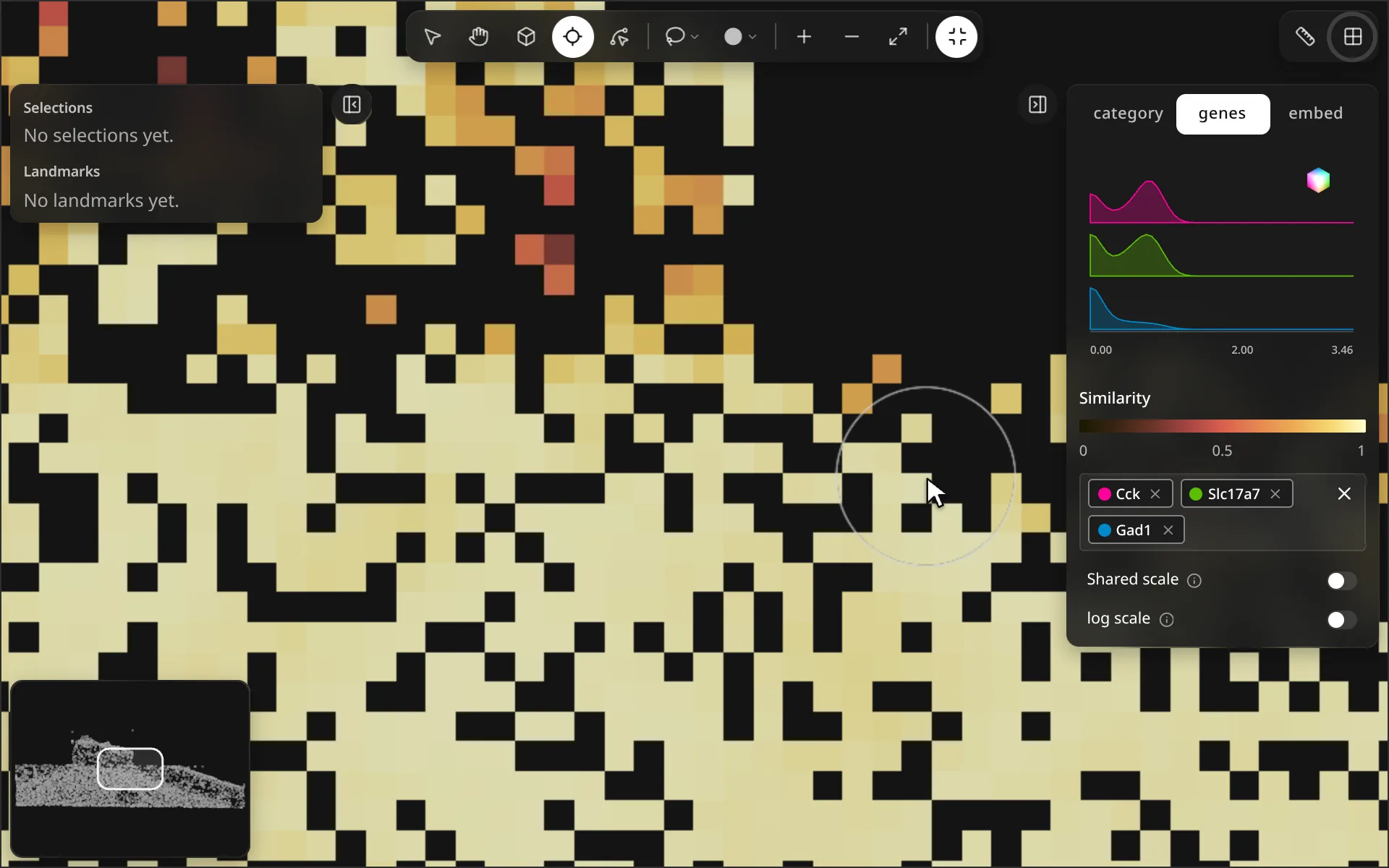Click the Slc17a7 gene tag
This screenshot has height=868, width=1389.
(1236, 494)
